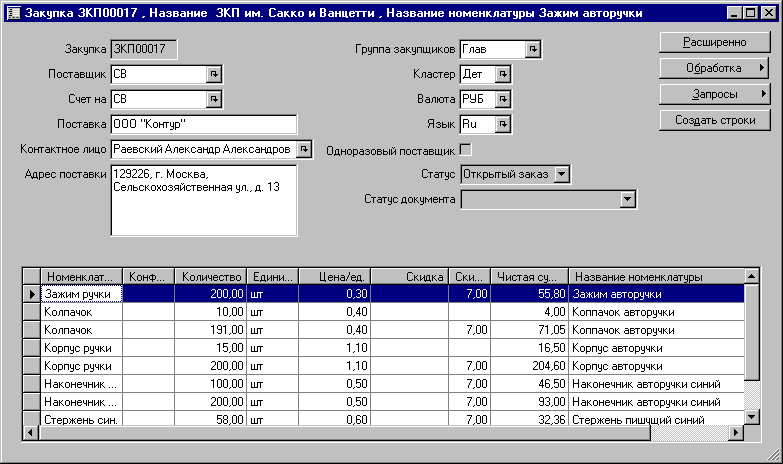Click the Стержень син. cell
Viewport: 783px width, 464px height.
(81, 419)
